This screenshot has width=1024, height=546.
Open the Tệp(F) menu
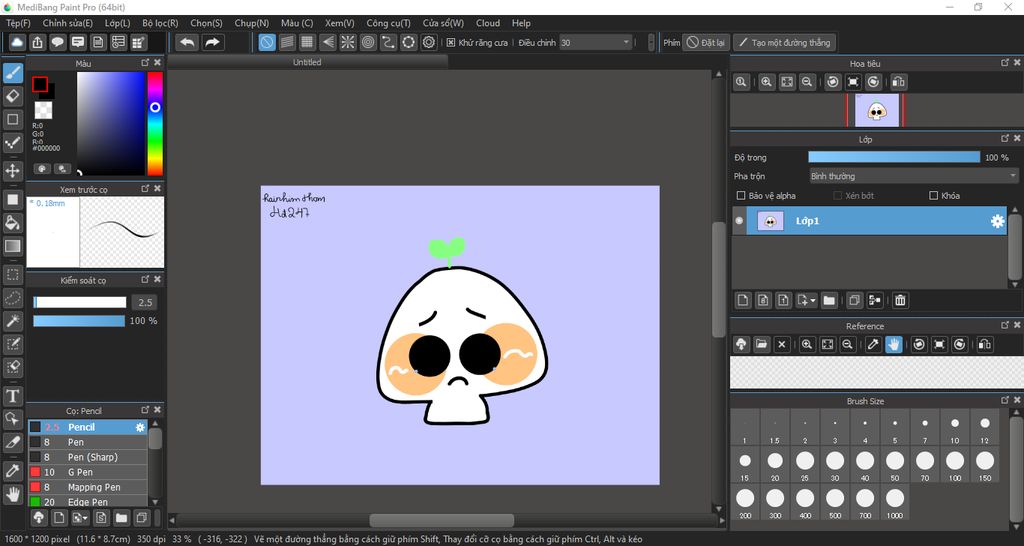(x=18, y=23)
